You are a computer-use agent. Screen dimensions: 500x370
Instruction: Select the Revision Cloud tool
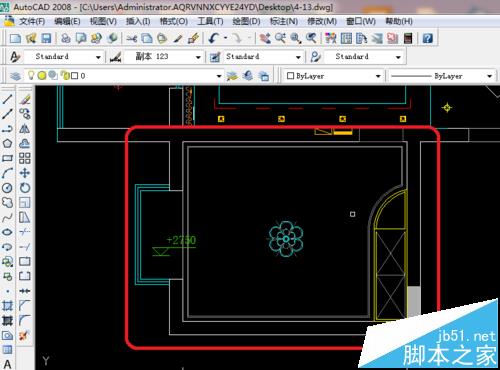click(7, 202)
